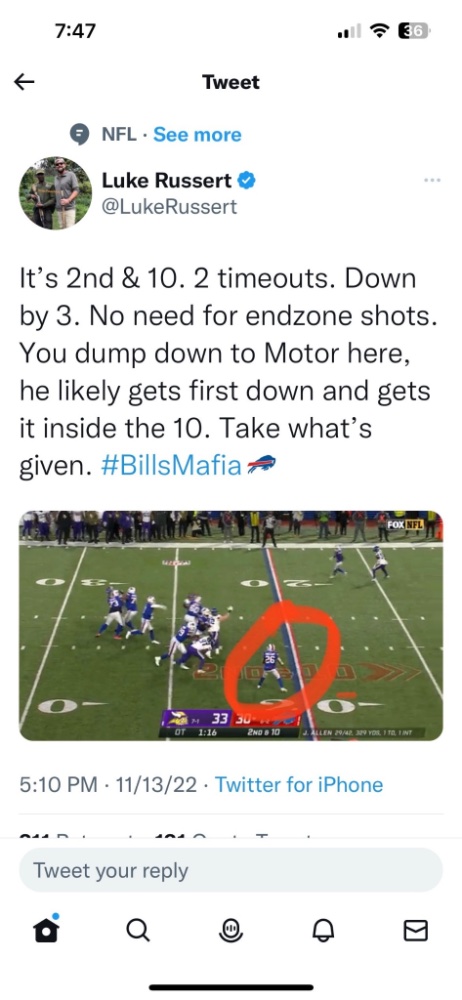Viewport: 462px width, 1000px height.
Task: Open the Messages envelope tab
Action: tap(416, 931)
